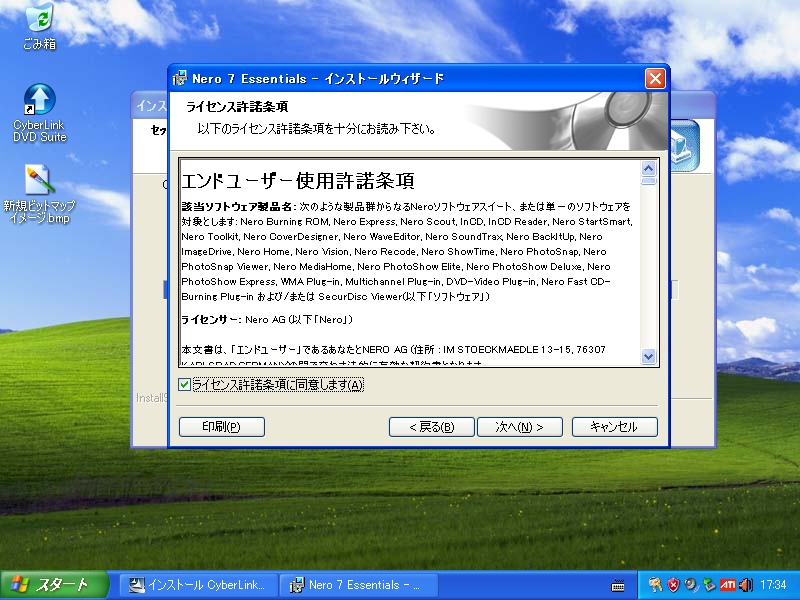Open the ATI tray icon

[728, 585]
